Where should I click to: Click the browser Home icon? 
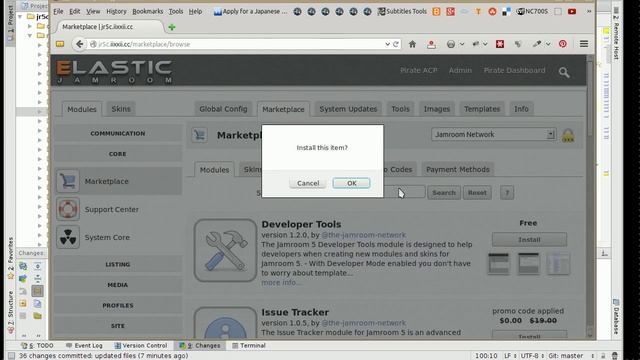click(x=412, y=44)
